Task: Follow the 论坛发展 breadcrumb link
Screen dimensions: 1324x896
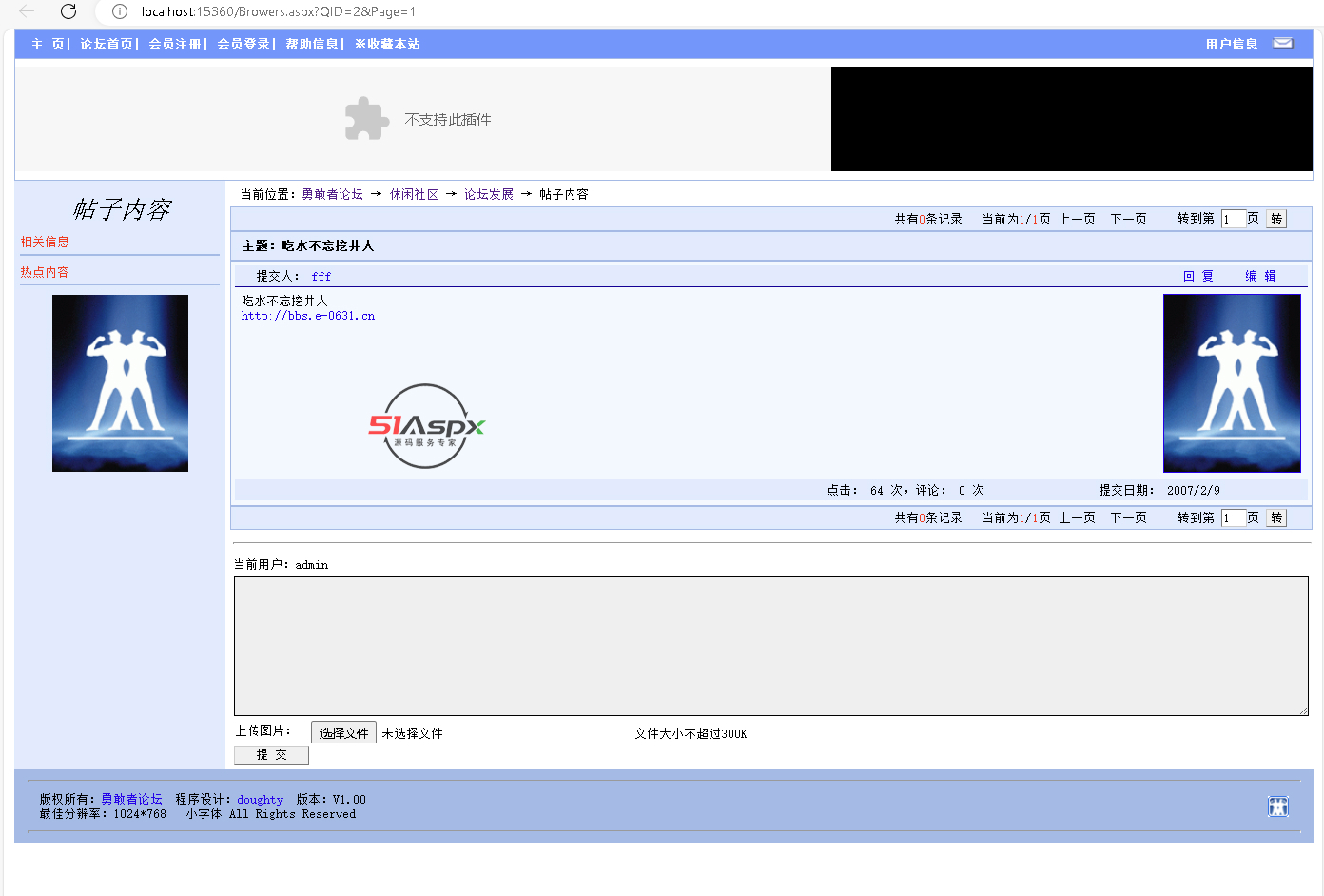Action: (x=489, y=194)
